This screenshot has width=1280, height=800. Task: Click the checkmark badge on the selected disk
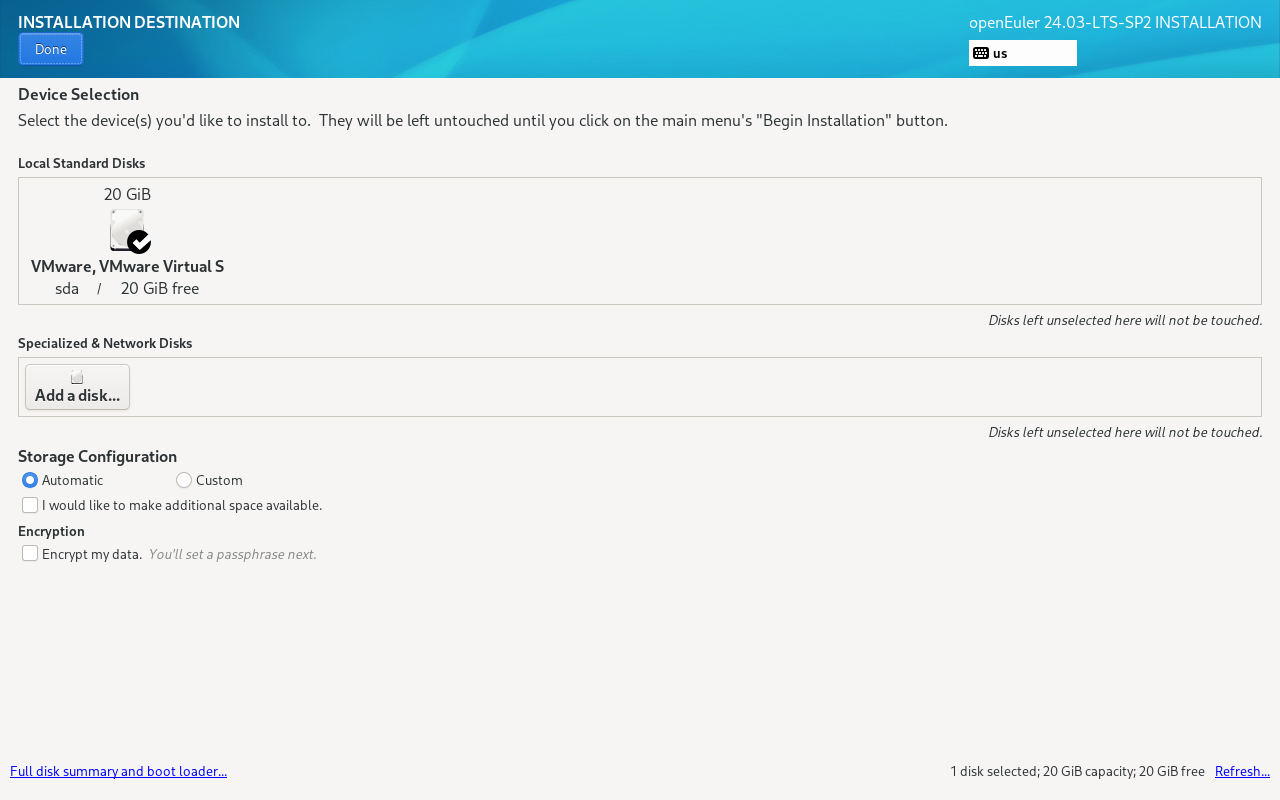tap(140, 242)
